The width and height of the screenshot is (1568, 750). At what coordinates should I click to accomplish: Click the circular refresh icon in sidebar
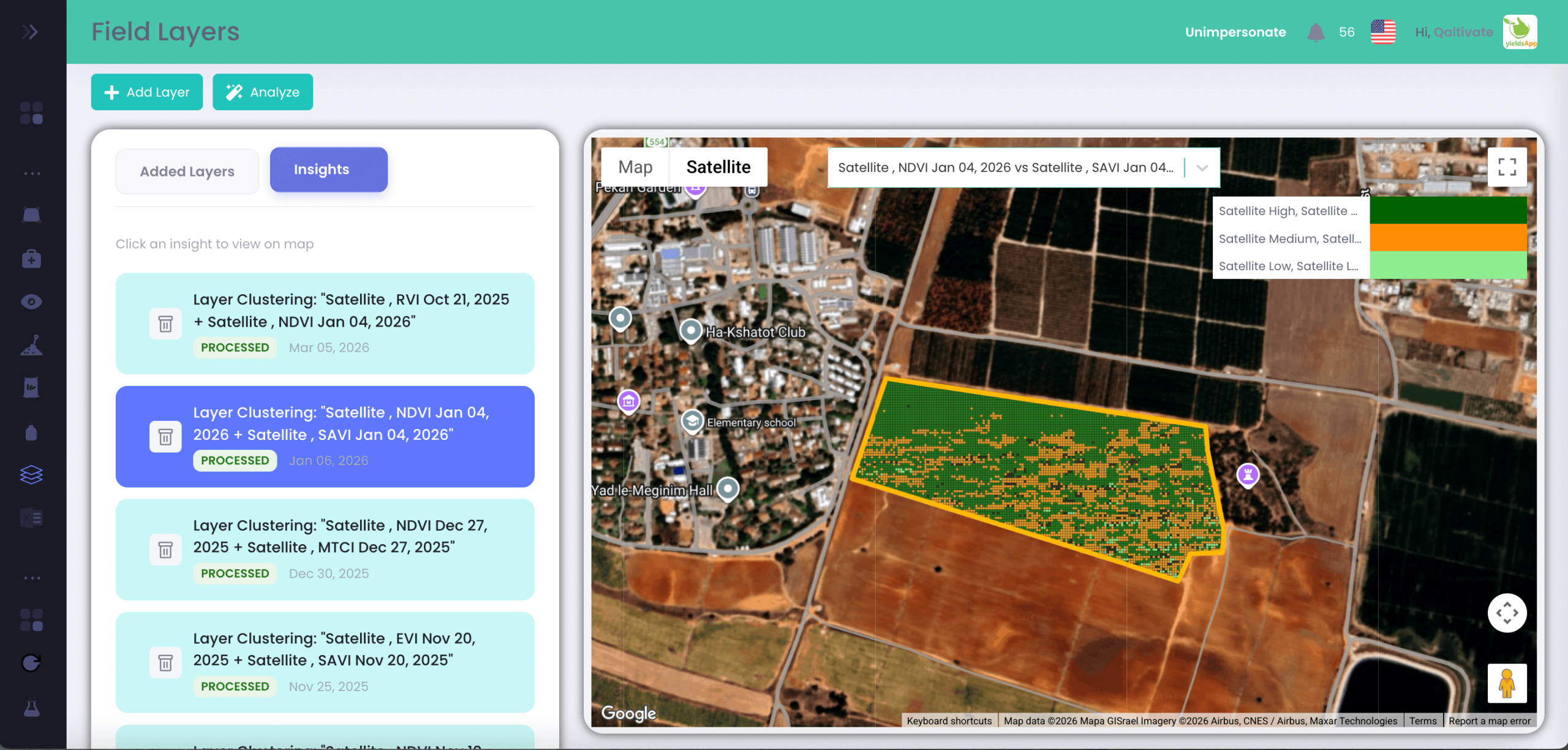click(31, 662)
